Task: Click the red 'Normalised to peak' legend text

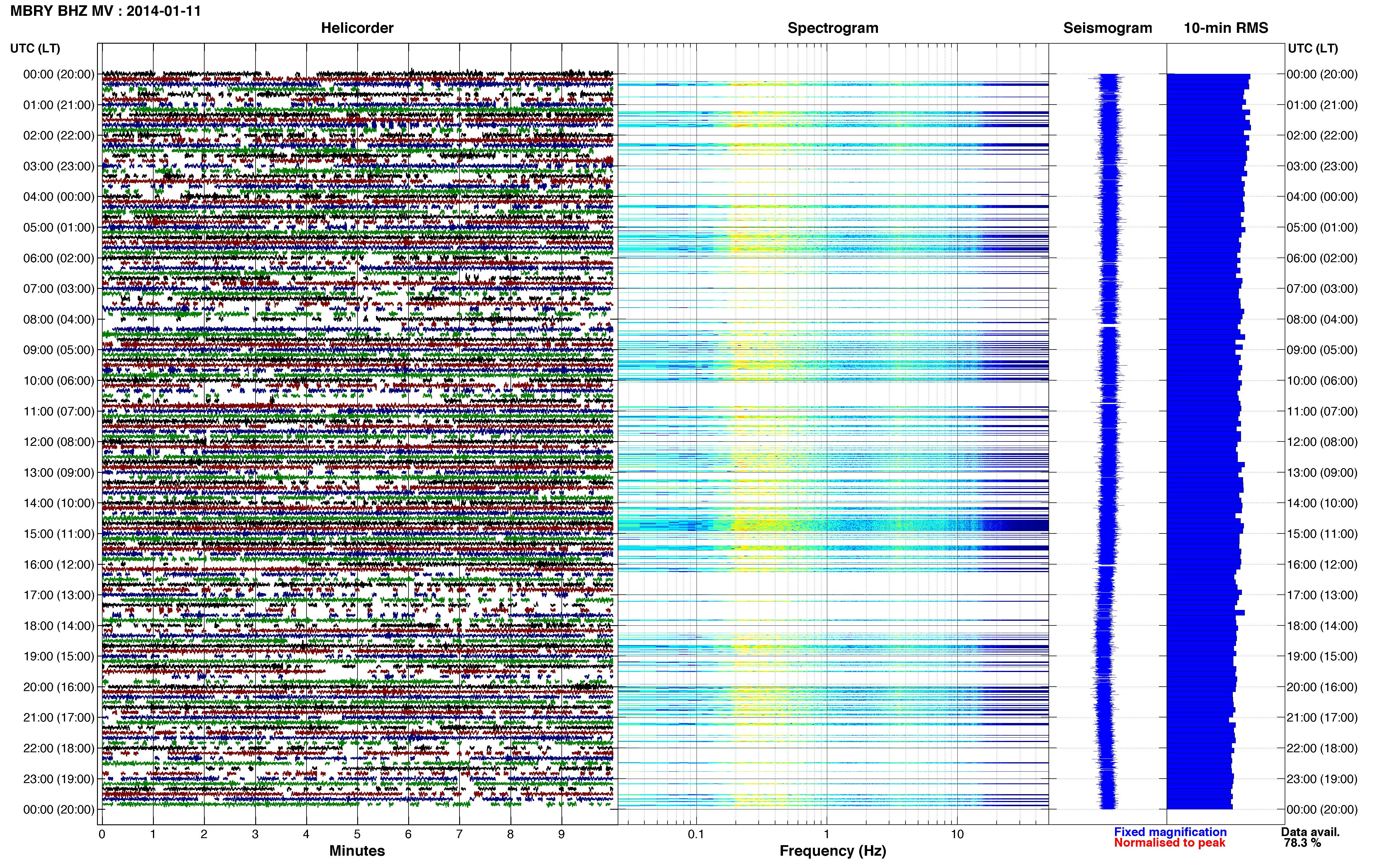Action: click(1170, 843)
